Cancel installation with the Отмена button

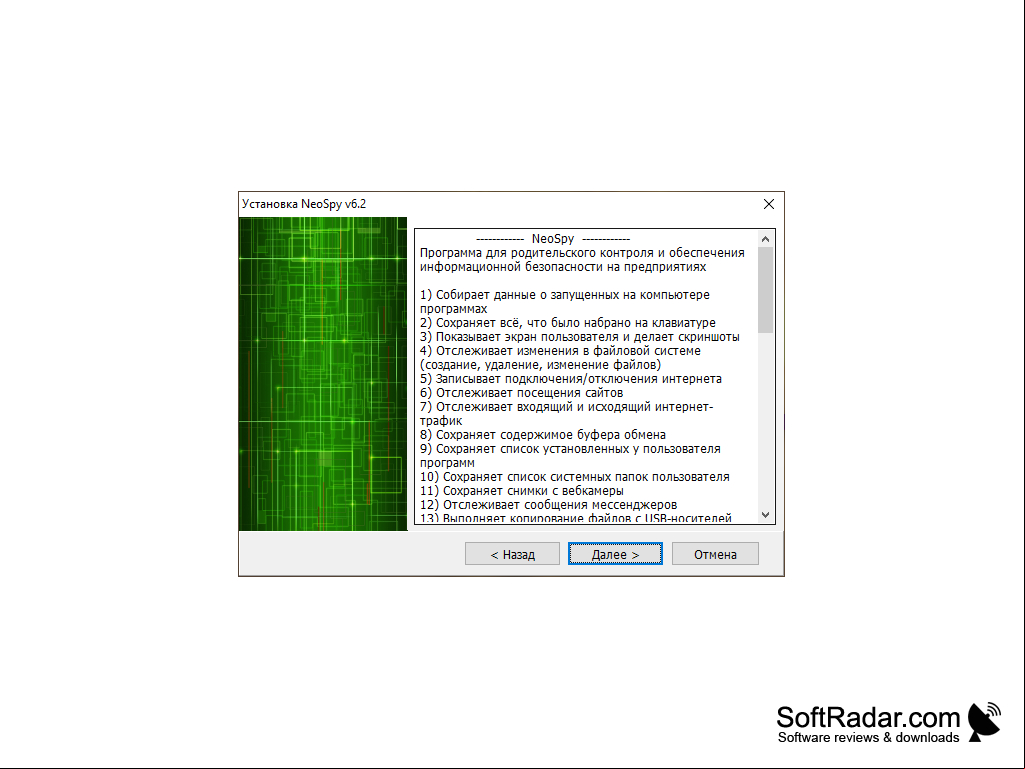[x=715, y=554]
